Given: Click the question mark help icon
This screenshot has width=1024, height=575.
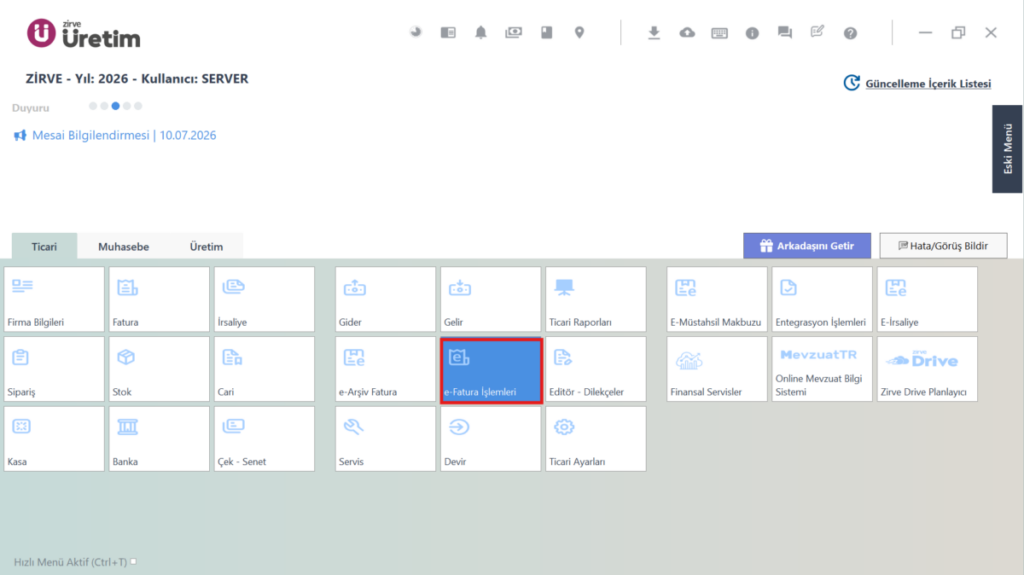Looking at the screenshot, I should pyautogui.click(x=850, y=33).
